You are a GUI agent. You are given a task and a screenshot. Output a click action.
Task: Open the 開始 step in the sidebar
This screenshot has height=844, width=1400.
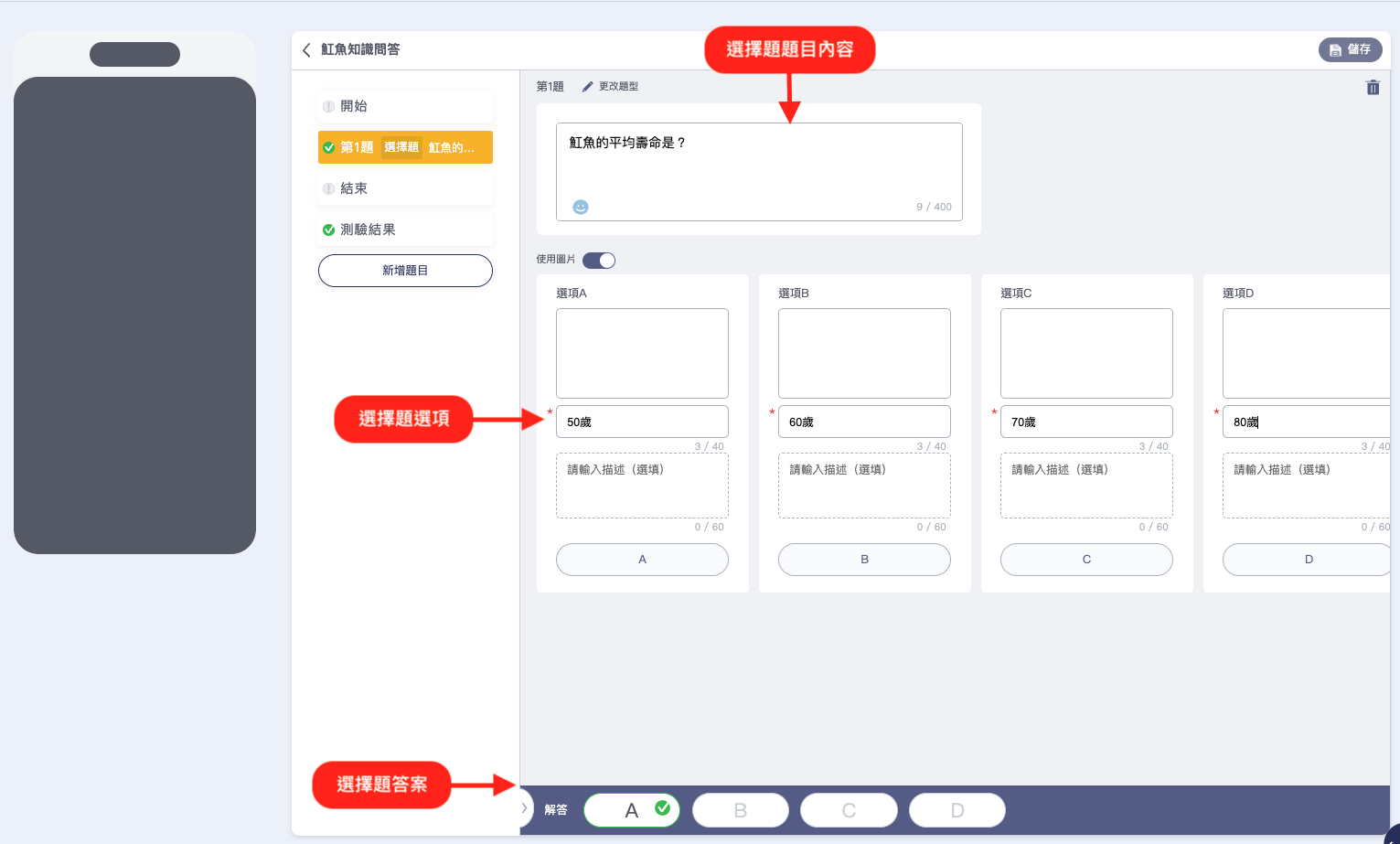coord(405,106)
